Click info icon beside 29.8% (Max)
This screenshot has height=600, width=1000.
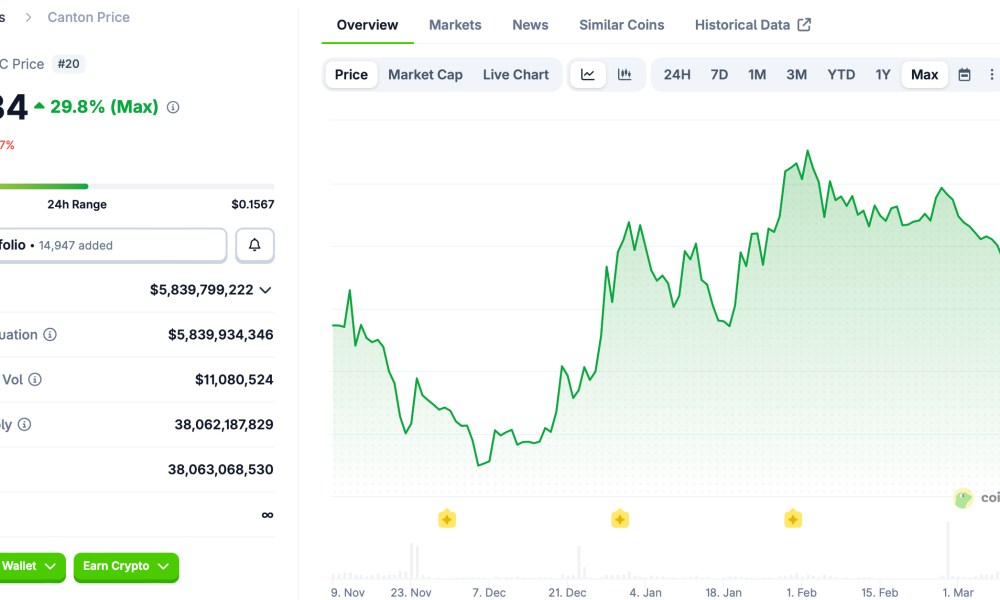[173, 107]
